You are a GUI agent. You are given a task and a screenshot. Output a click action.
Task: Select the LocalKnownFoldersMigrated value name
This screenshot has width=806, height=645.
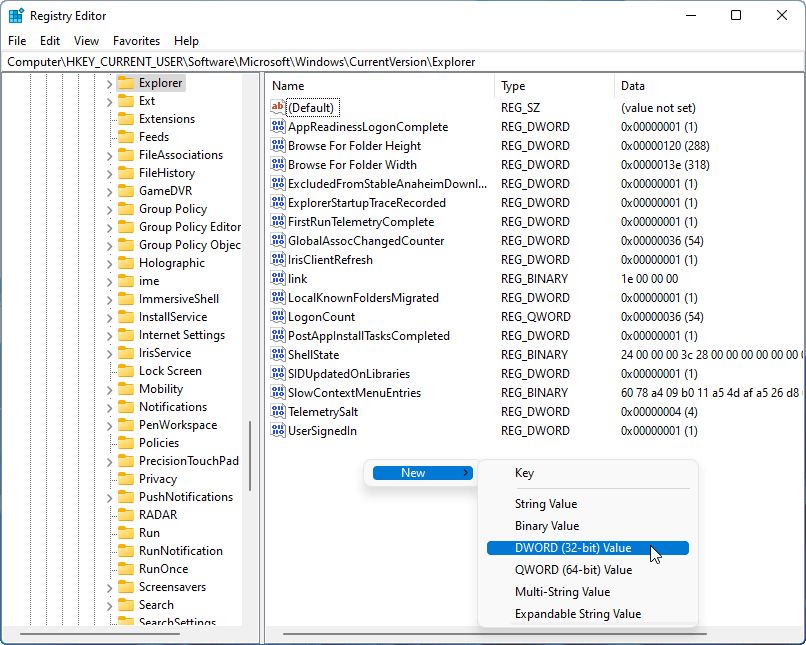click(x=363, y=298)
